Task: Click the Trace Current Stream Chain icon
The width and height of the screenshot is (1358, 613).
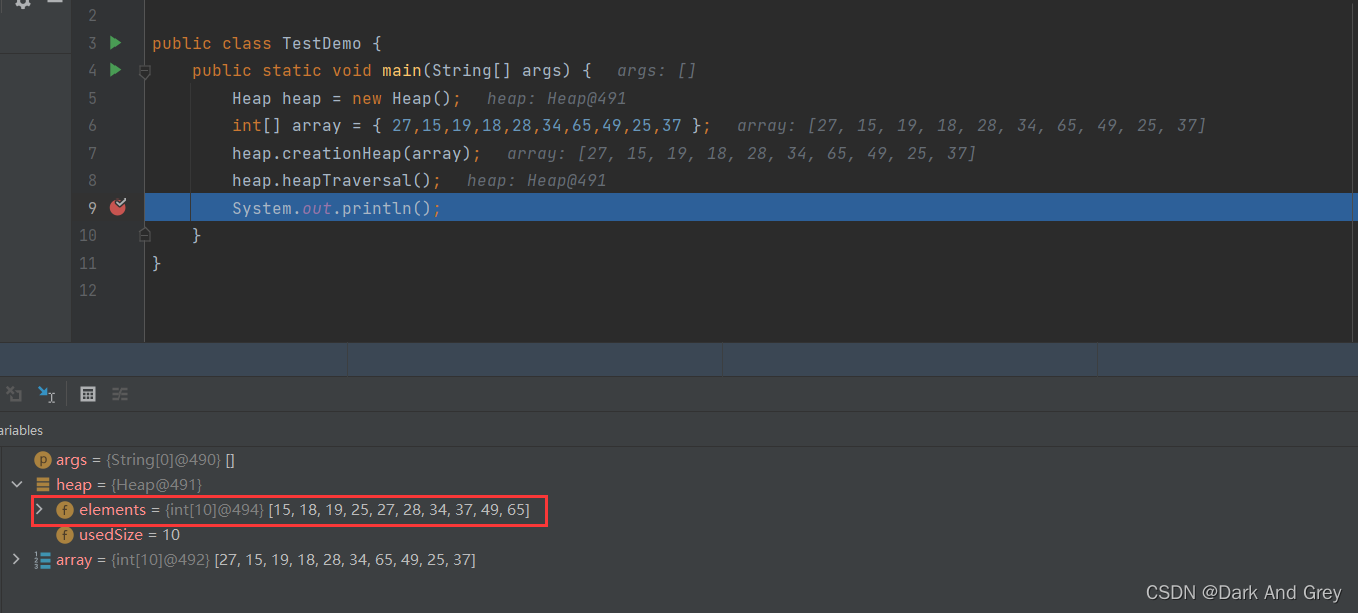Action: [120, 394]
